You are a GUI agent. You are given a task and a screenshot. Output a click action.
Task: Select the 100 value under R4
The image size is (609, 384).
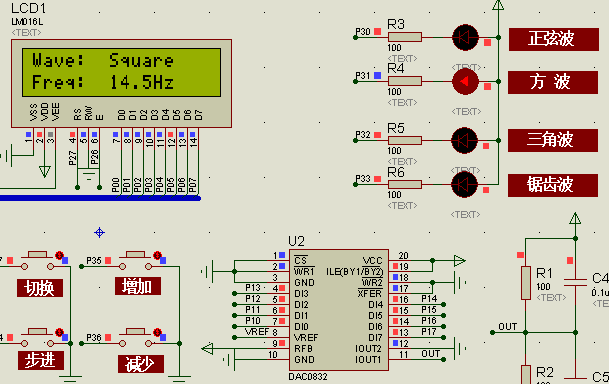(394, 92)
